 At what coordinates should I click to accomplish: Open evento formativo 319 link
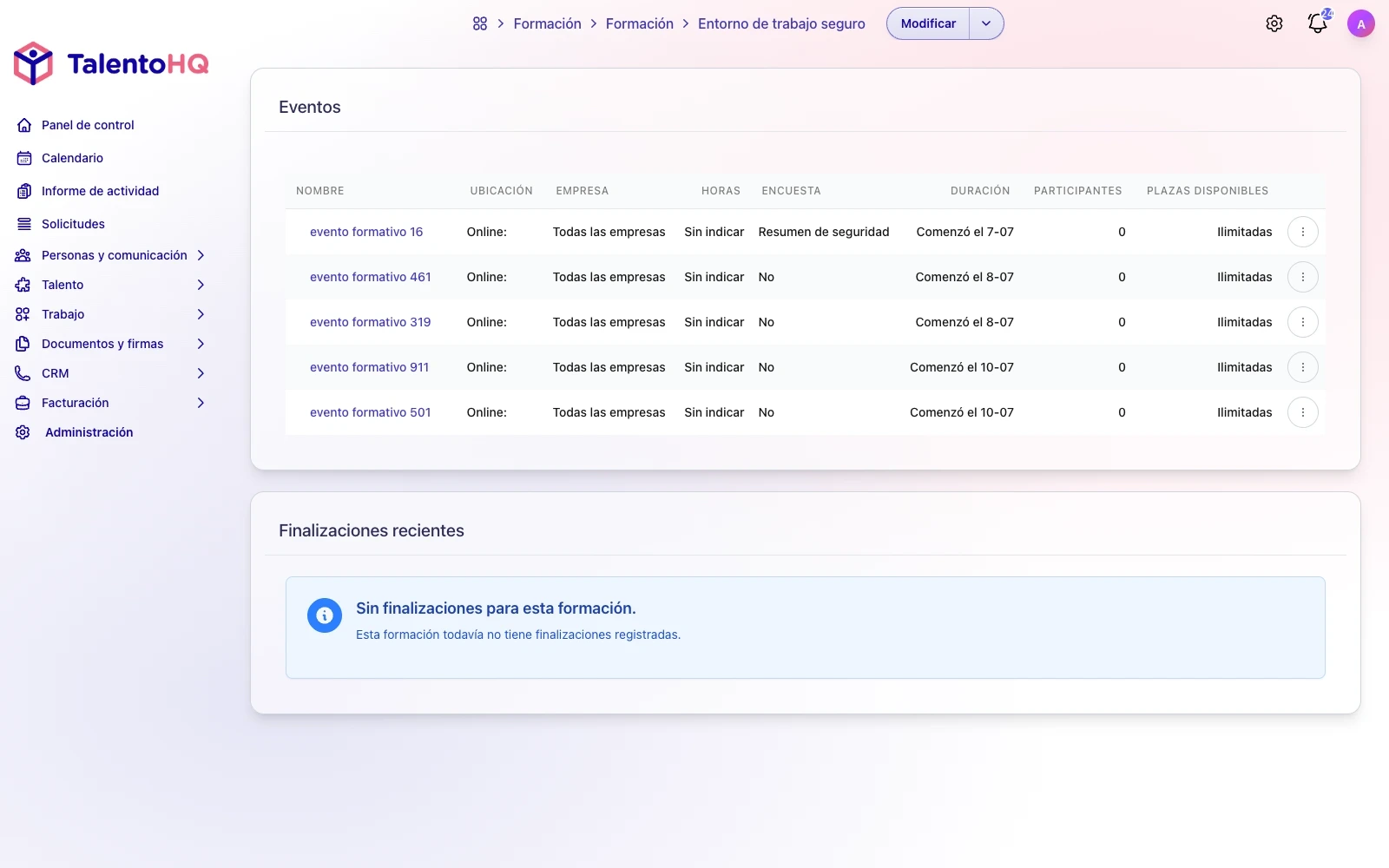371,322
